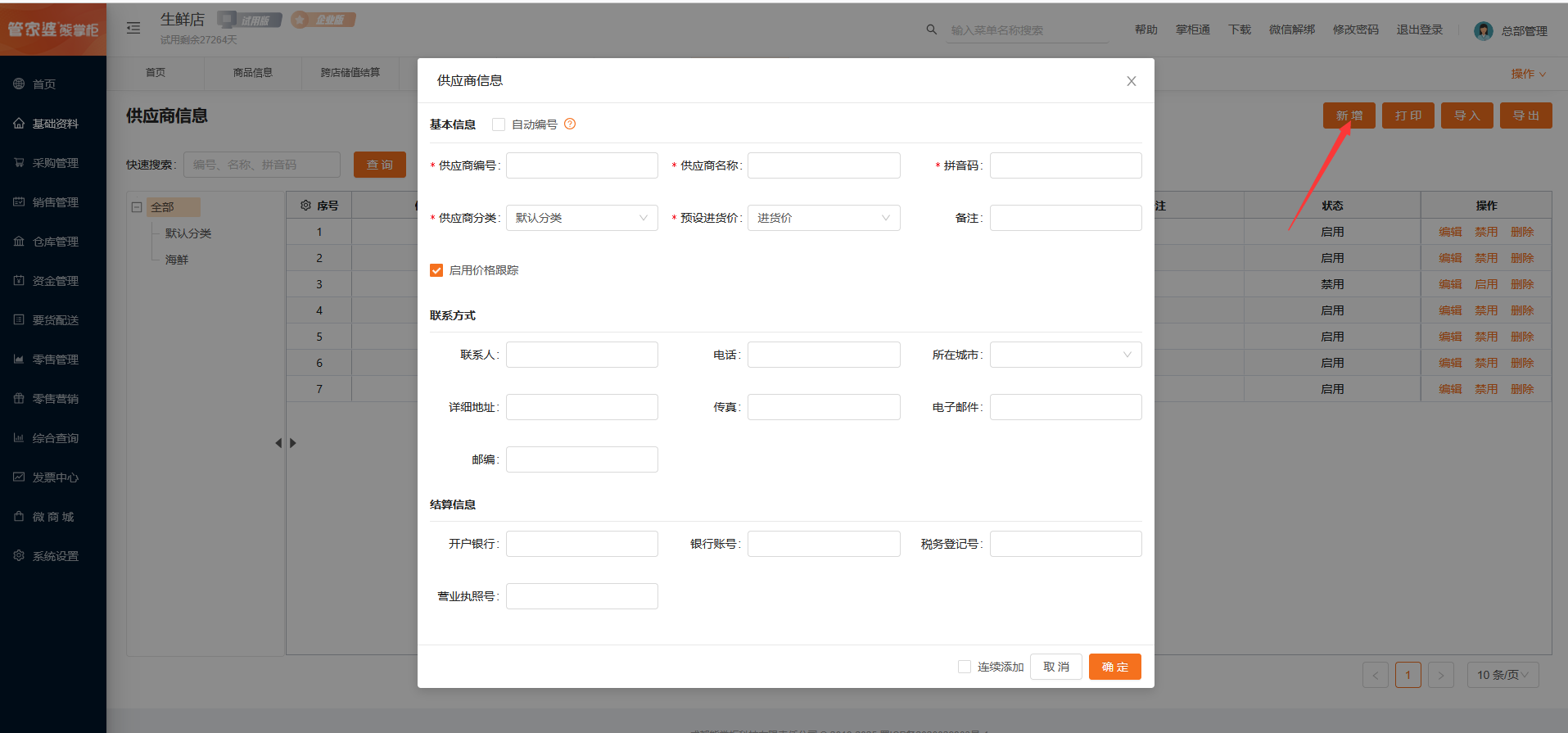
Task: Close the 供应商信息 dialog with X icon
Action: pos(1131,81)
